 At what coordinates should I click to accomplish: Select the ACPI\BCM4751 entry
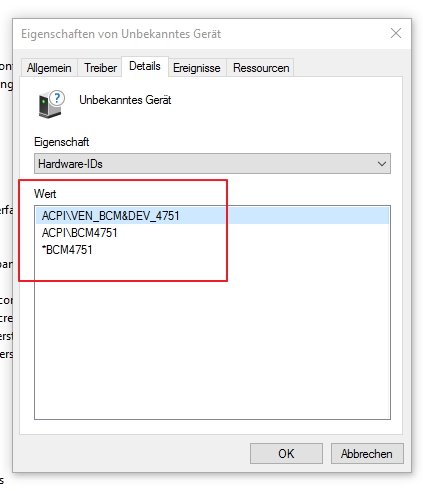(79, 233)
